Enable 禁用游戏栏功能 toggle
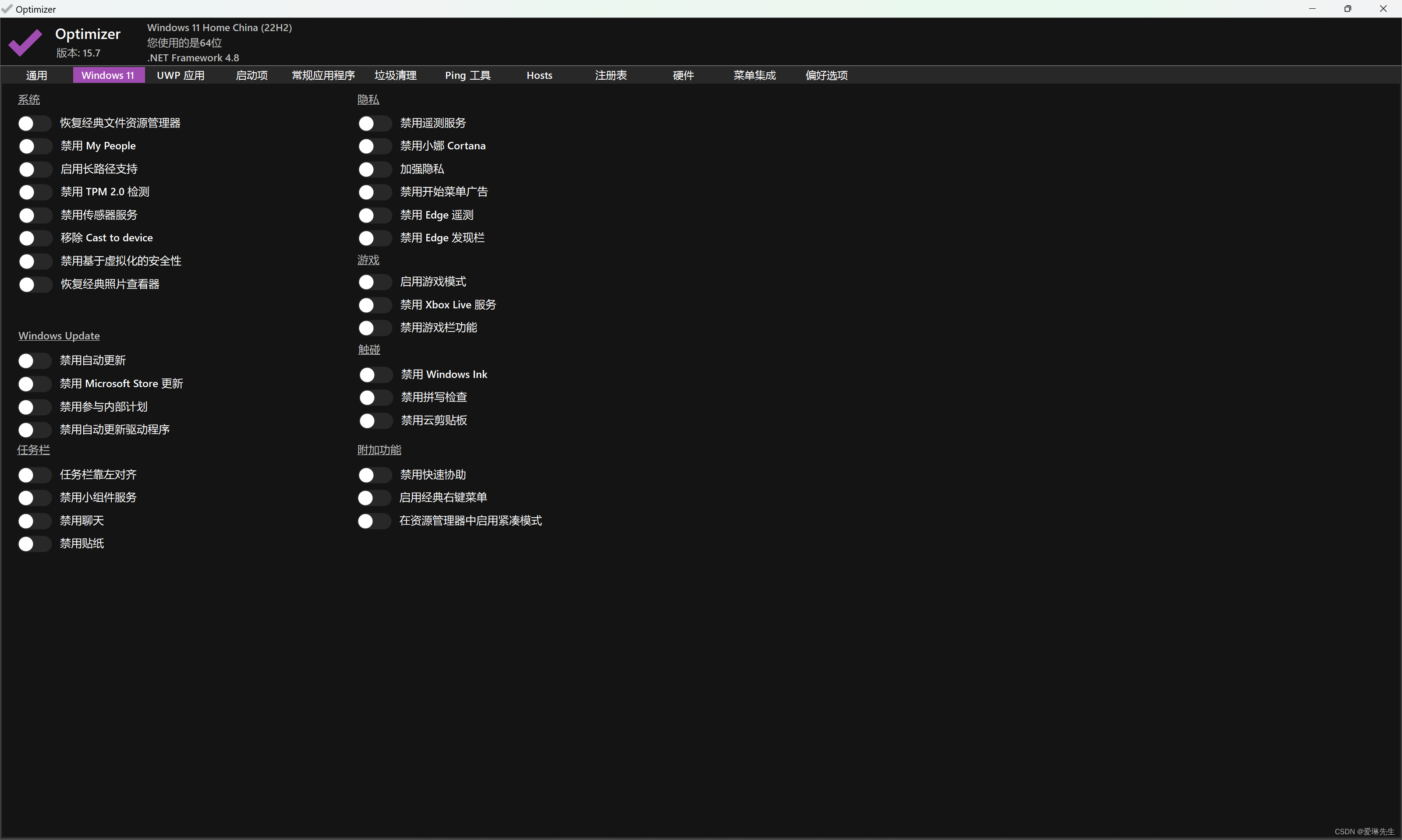This screenshot has height=840, width=1402. tap(375, 328)
